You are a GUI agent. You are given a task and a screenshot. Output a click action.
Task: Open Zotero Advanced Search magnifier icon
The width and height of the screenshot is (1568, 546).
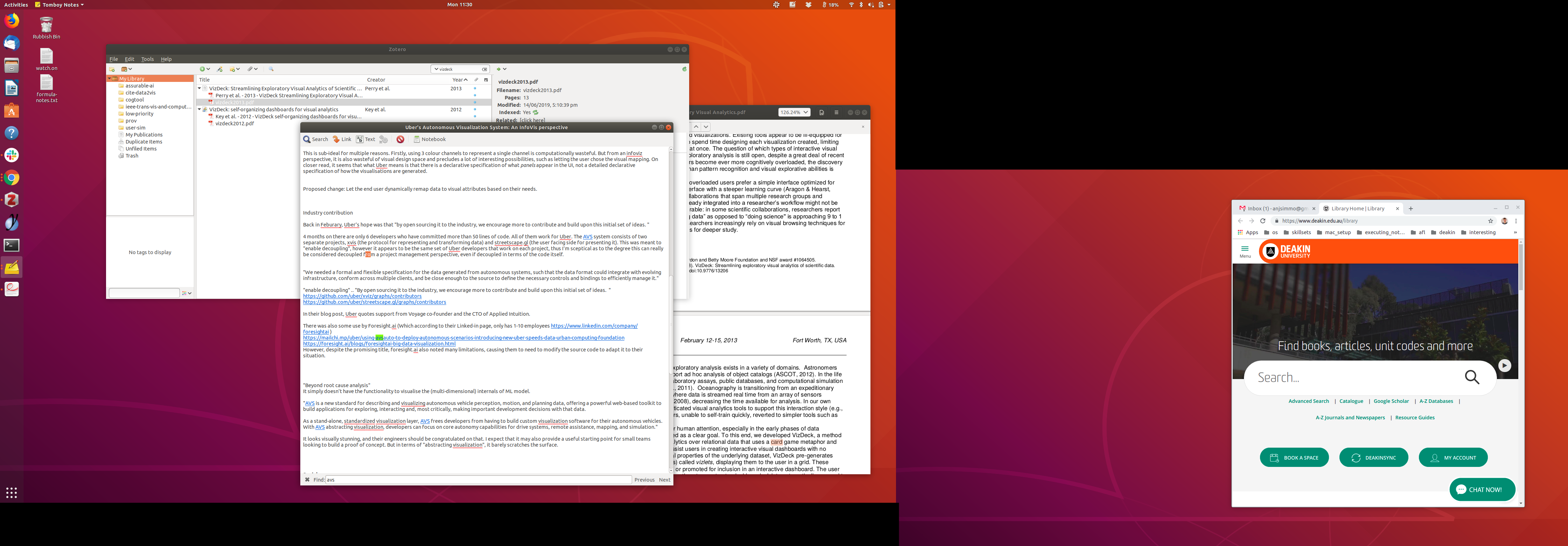271,69
